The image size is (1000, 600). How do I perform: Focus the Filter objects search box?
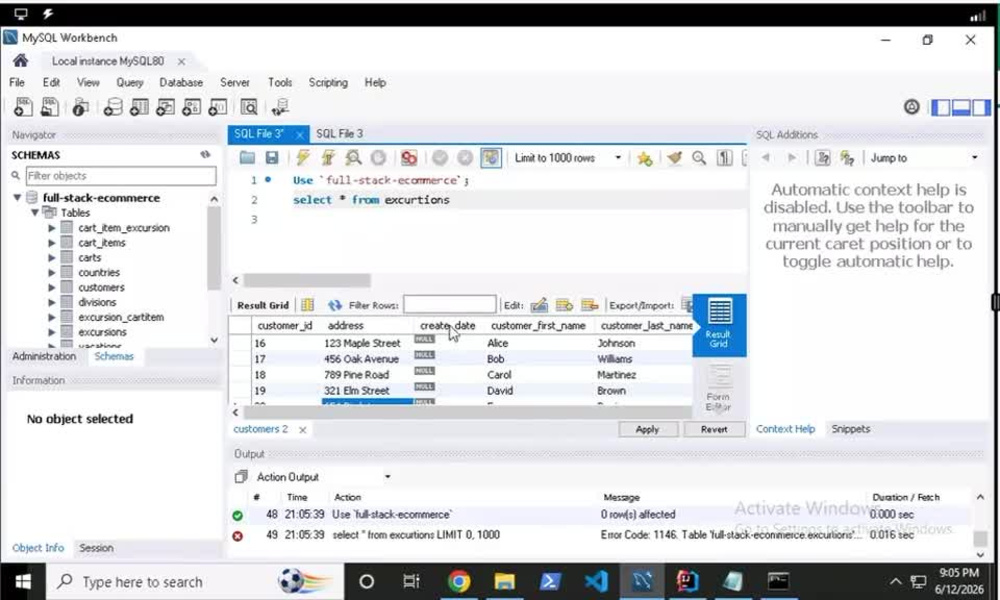click(x=121, y=175)
